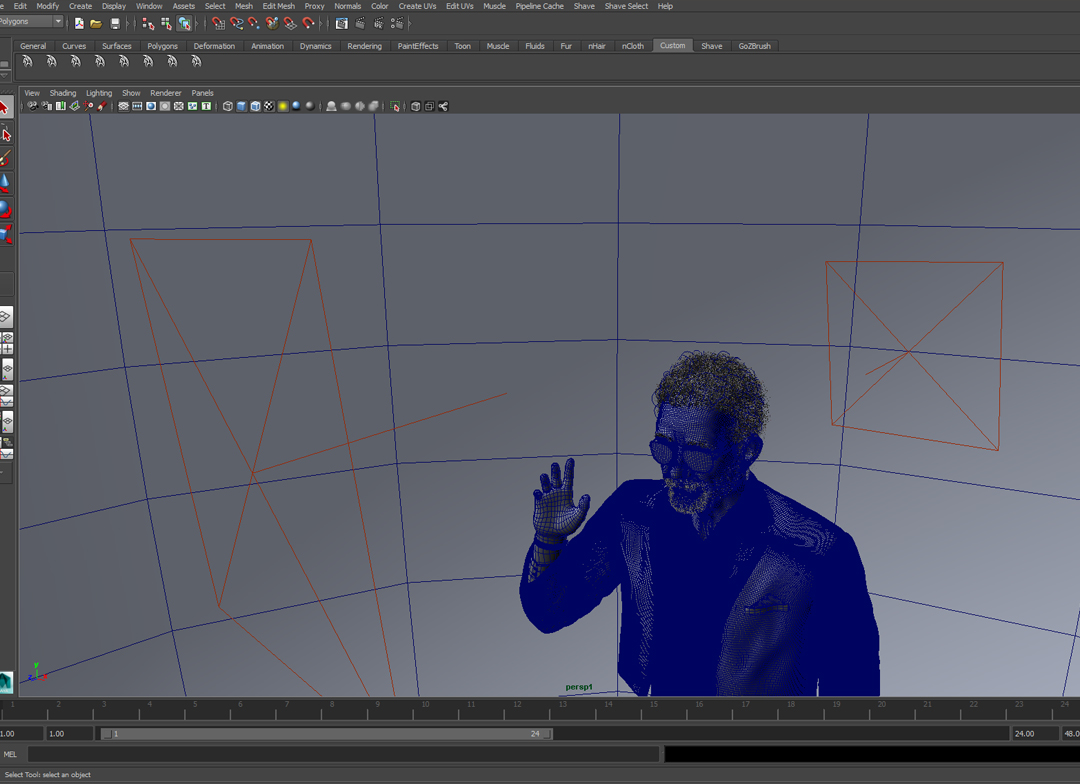The width and height of the screenshot is (1080, 784).
Task: Switch to the GoZBrush shelf tab
Action: [x=754, y=46]
